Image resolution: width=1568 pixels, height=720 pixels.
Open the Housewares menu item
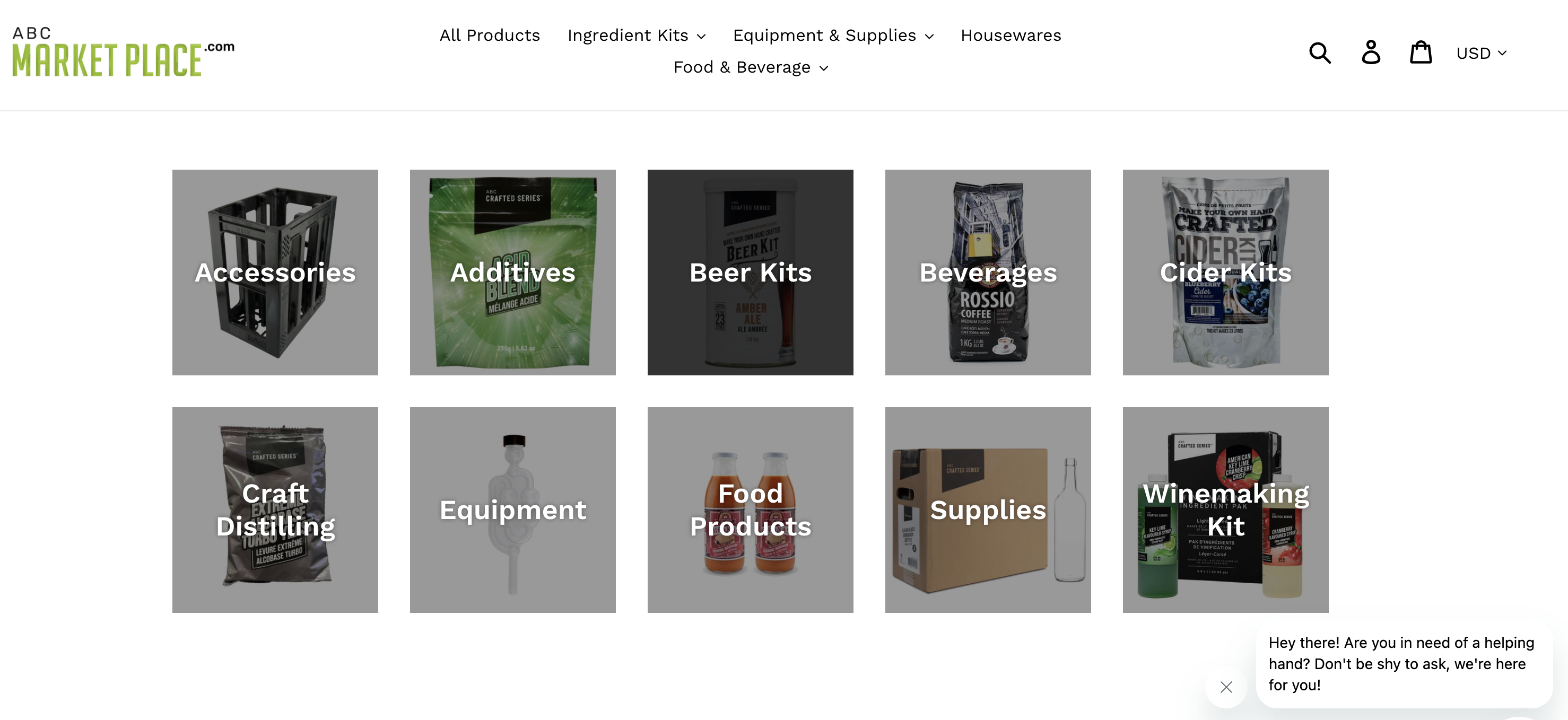tap(1011, 36)
